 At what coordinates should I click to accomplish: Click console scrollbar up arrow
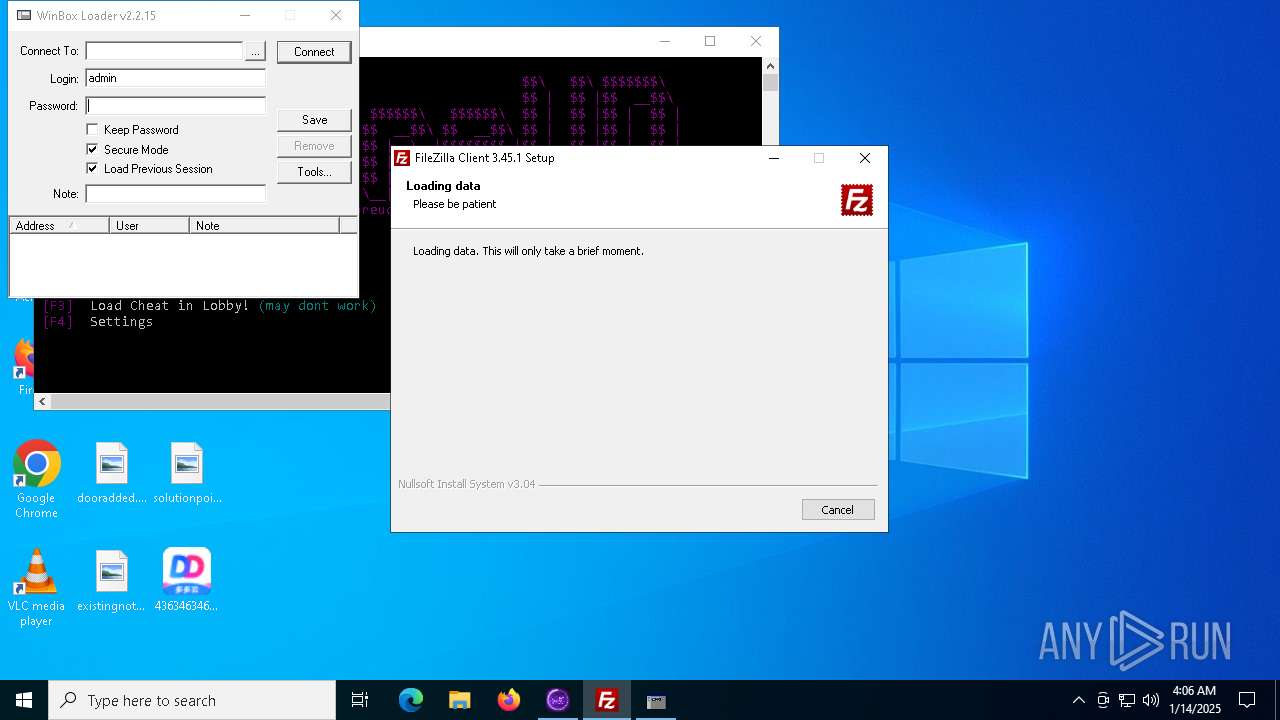770,65
